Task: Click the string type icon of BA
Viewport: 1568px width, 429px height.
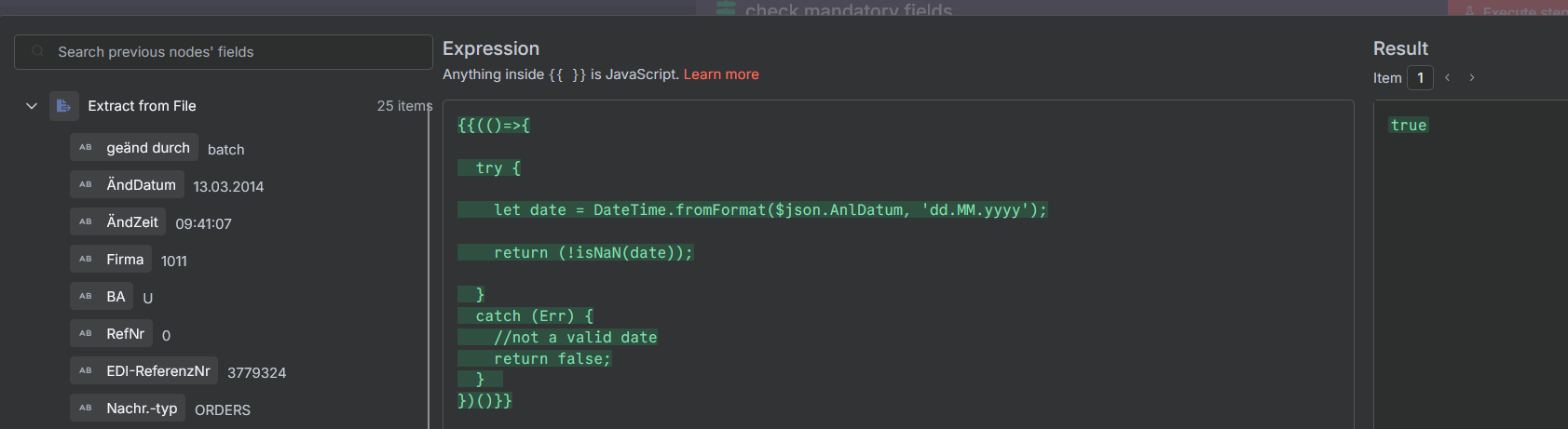Action: (86, 297)
